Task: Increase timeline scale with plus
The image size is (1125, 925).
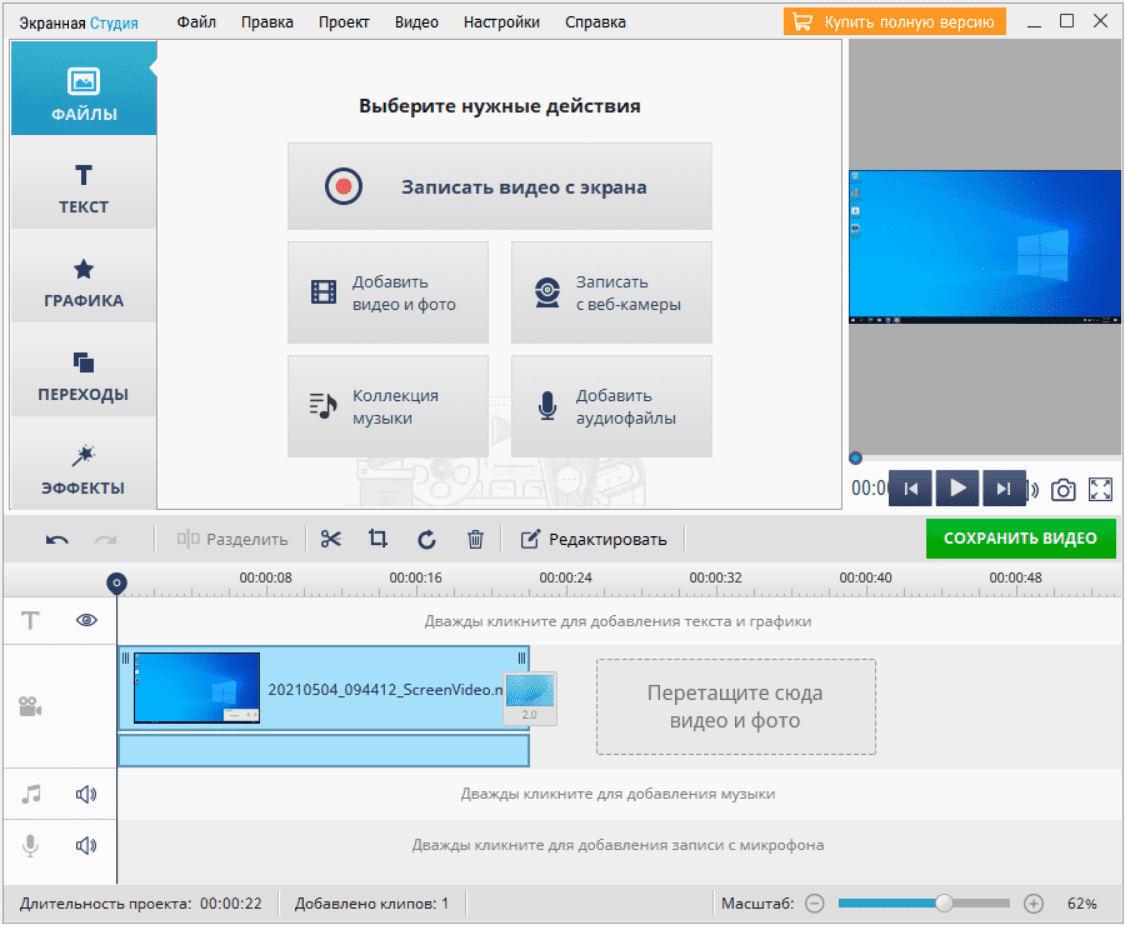Action: (1033, 903)
